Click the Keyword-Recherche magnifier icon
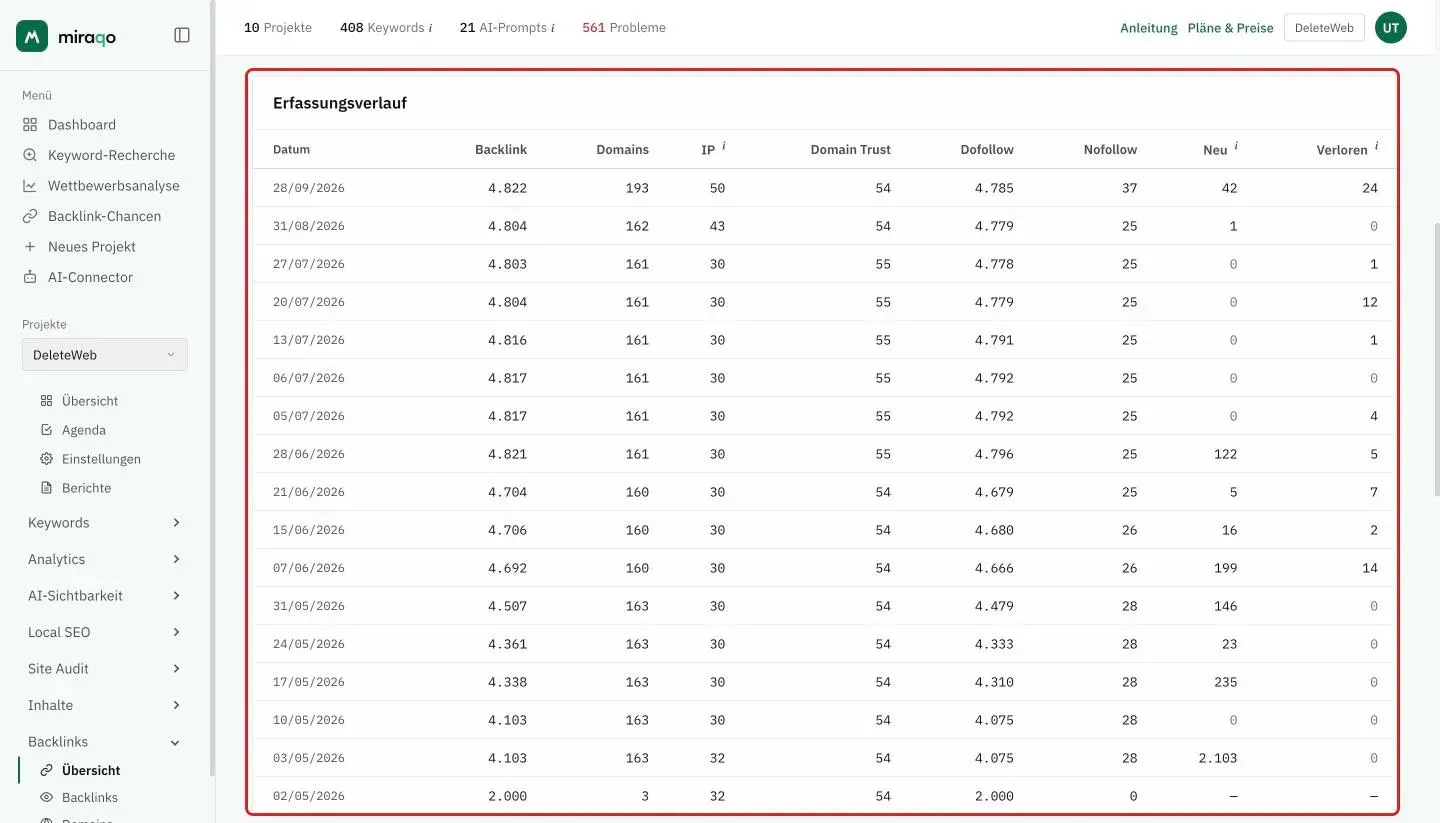Screen dimensions: 1440x823 point(30,155)
